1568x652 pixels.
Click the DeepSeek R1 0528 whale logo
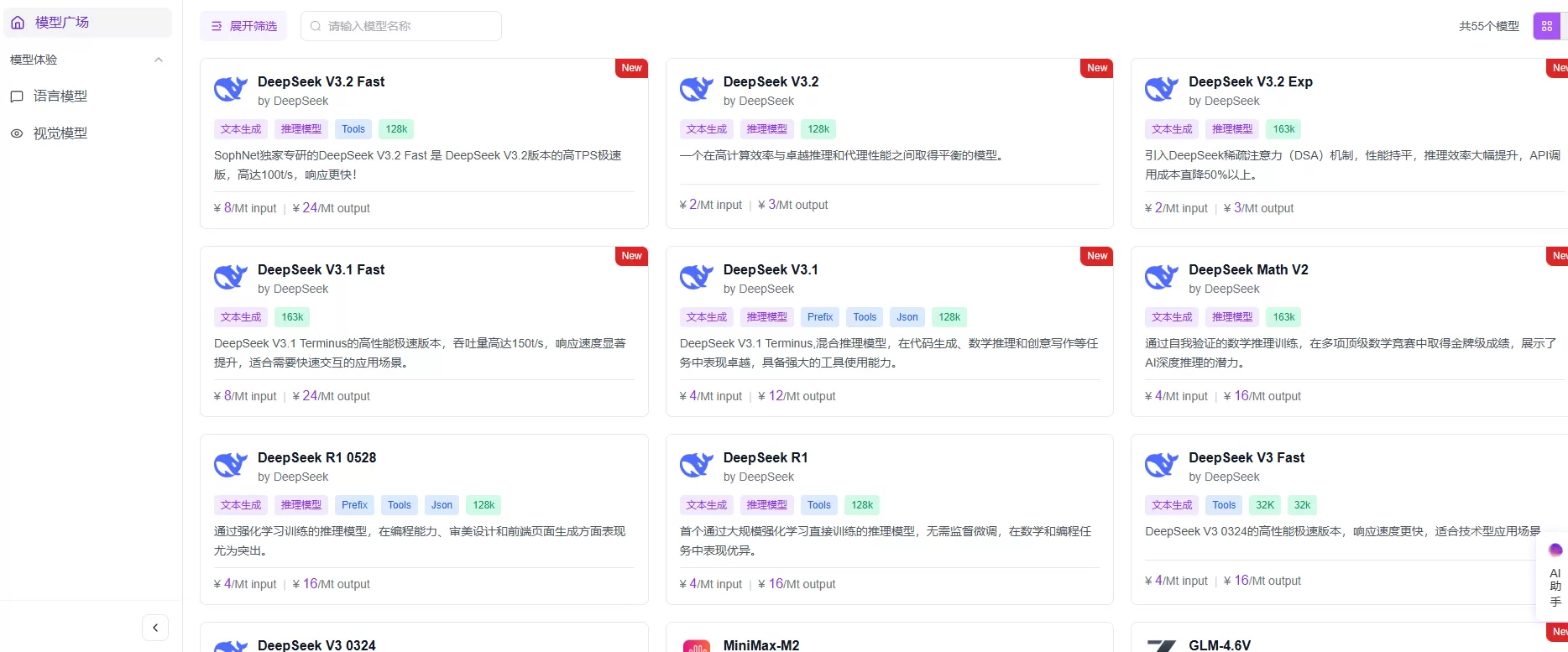231,465
